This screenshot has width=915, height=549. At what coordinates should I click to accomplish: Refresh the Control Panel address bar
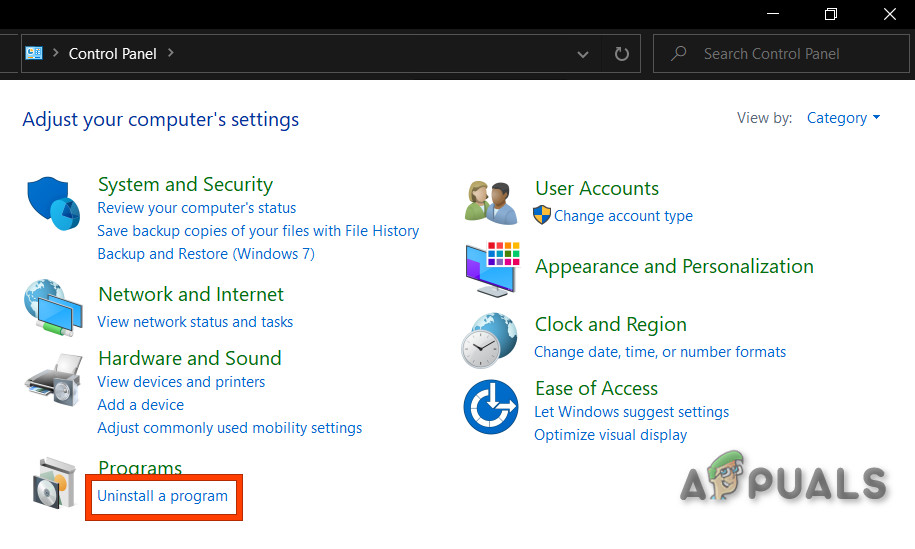point(622,54)
